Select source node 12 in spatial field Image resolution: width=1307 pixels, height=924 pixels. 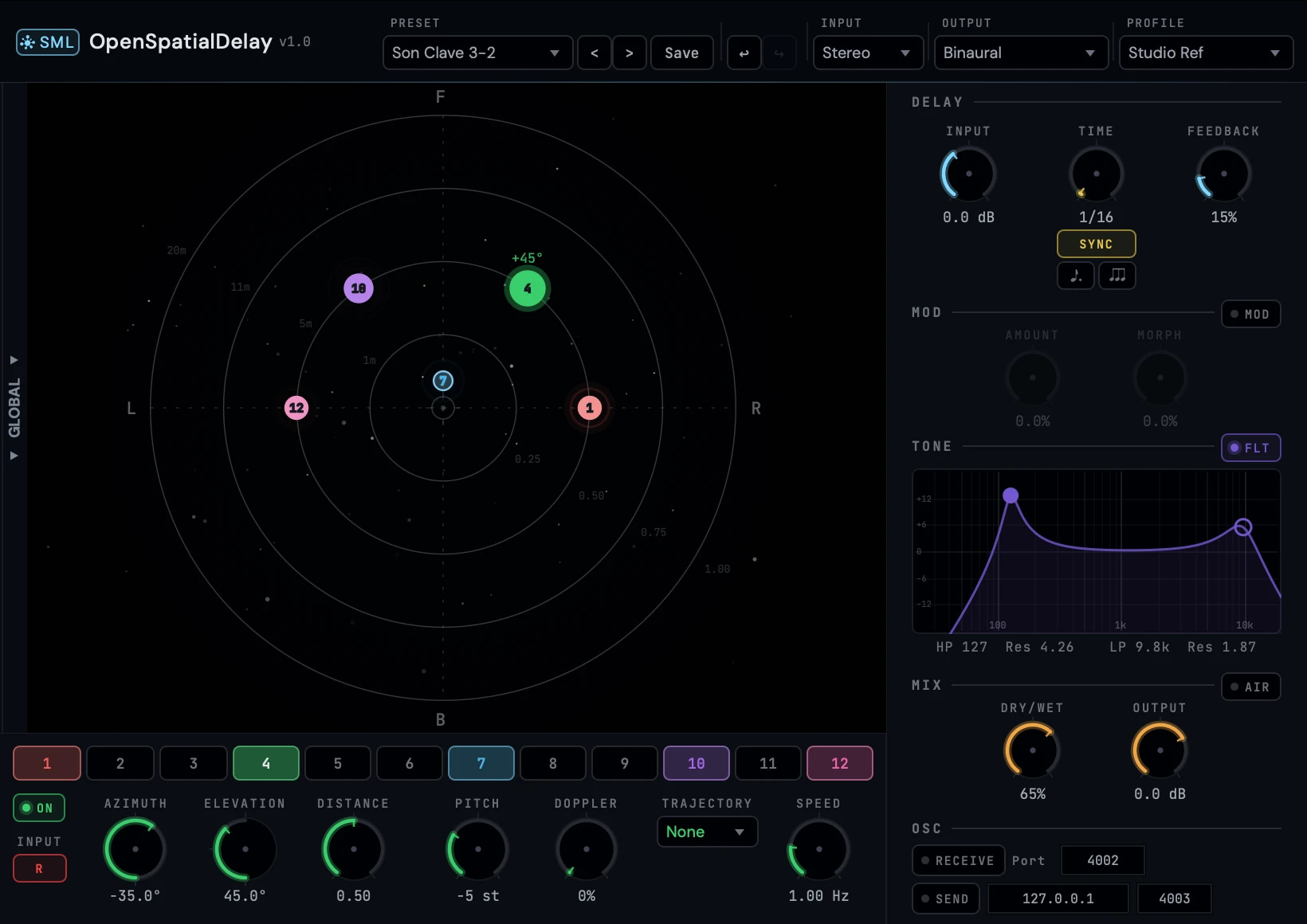point(296,408)
